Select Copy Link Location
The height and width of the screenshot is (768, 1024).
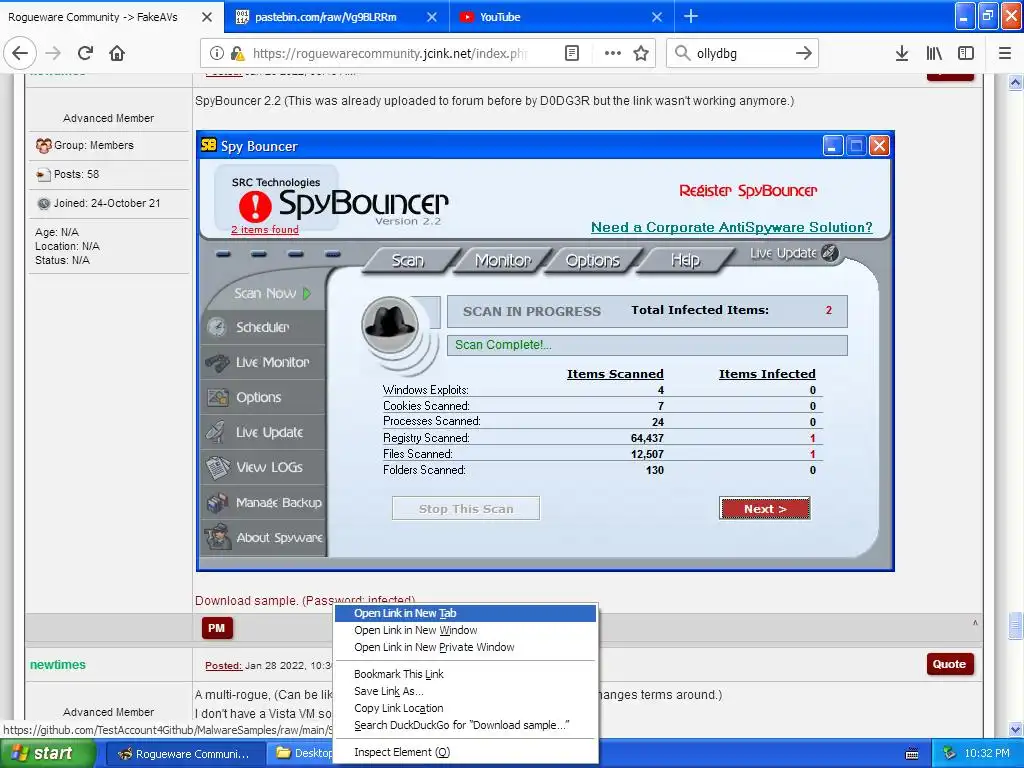tap(465, 708)
